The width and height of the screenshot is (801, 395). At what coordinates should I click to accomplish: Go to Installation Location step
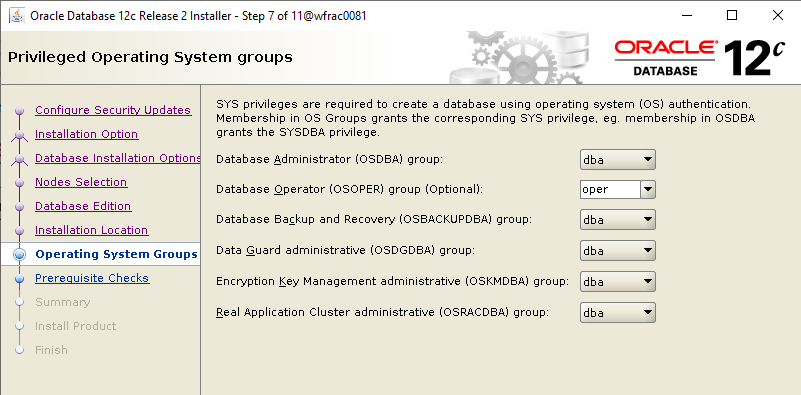point(91,230)
